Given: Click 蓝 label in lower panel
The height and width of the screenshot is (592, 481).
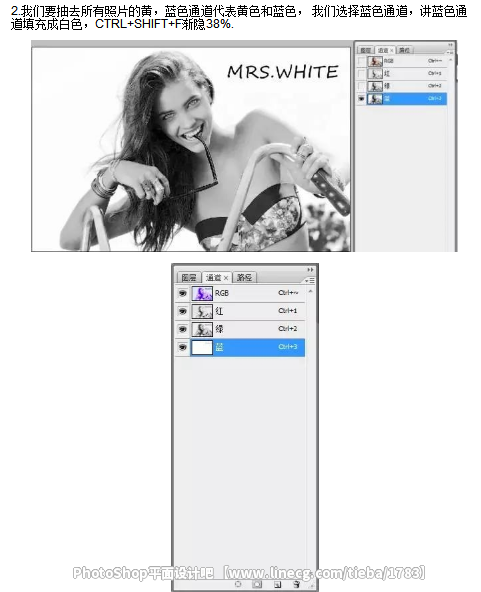Looking at the screenshot, I should (x=219, y=347).
